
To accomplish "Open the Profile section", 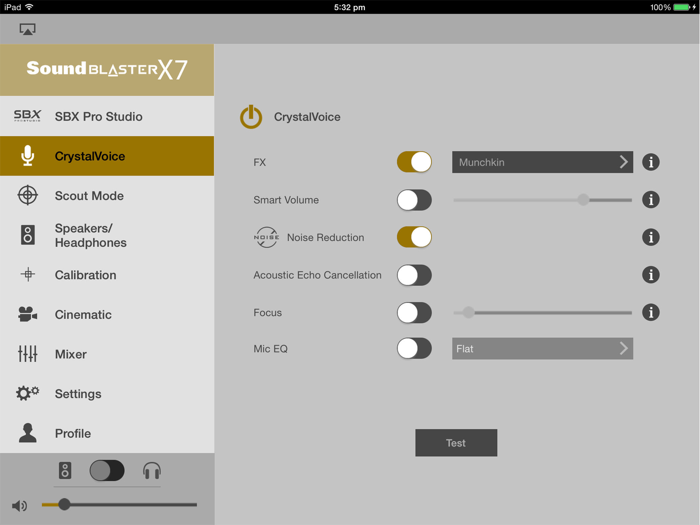I will 107,433.
